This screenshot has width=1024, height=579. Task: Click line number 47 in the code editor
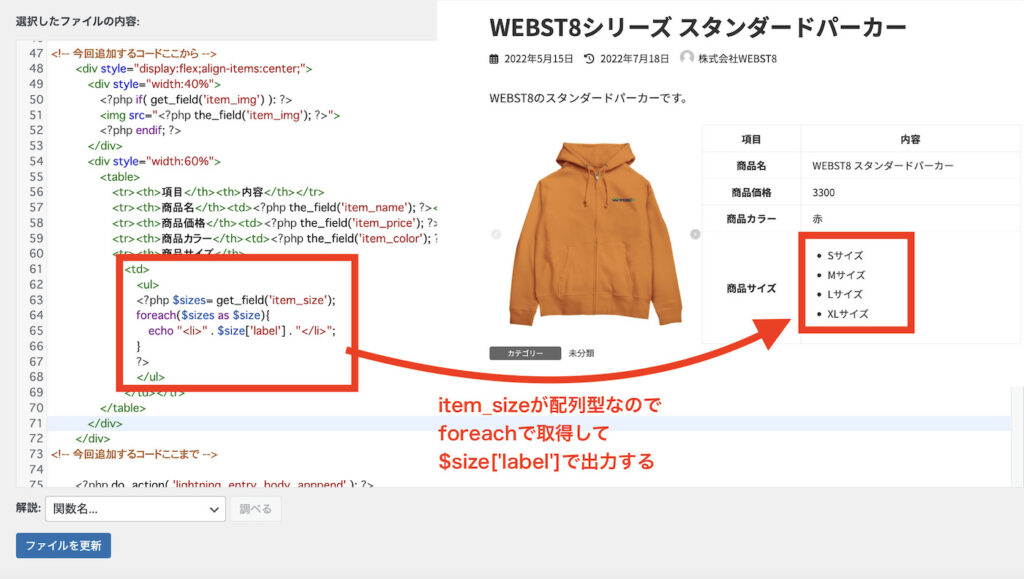38,53
